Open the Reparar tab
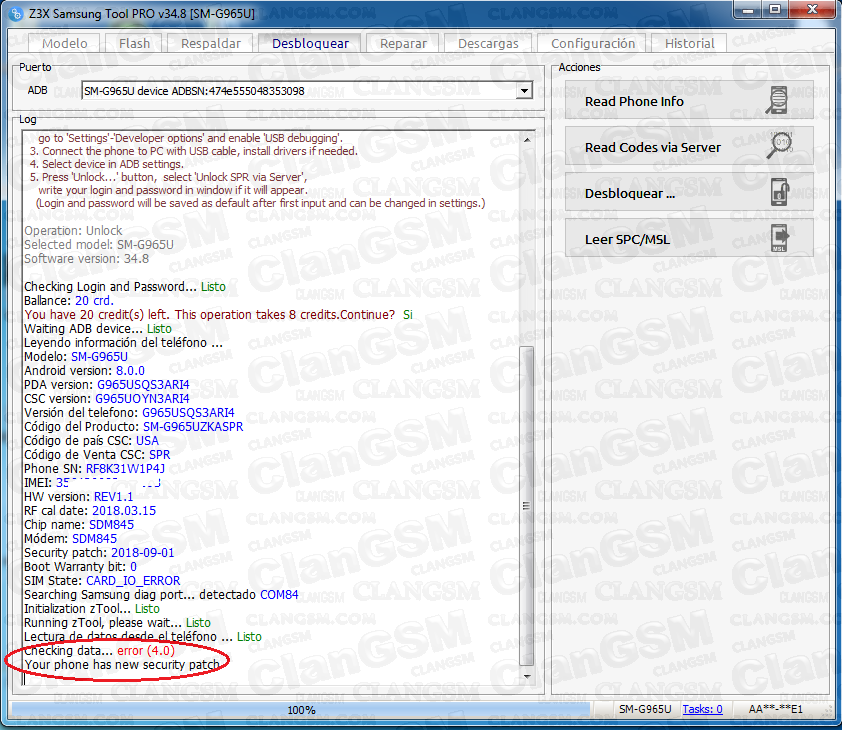 [403, 43]
